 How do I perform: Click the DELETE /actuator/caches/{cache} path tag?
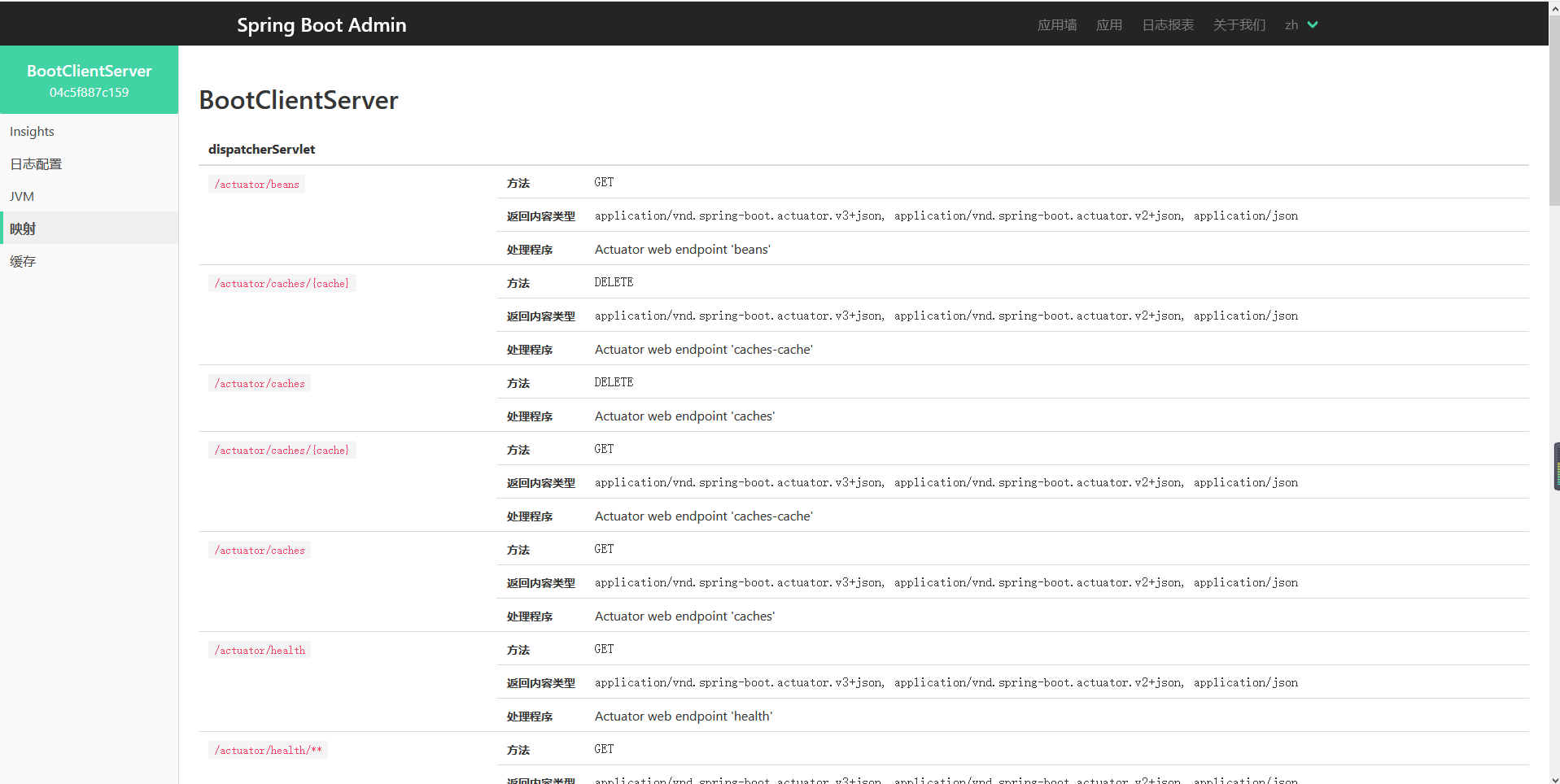pos(282,284)
